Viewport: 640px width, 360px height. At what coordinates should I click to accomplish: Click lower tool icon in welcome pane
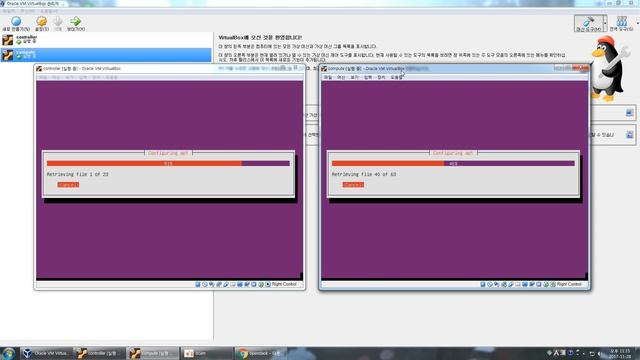(x=629, y=134)
